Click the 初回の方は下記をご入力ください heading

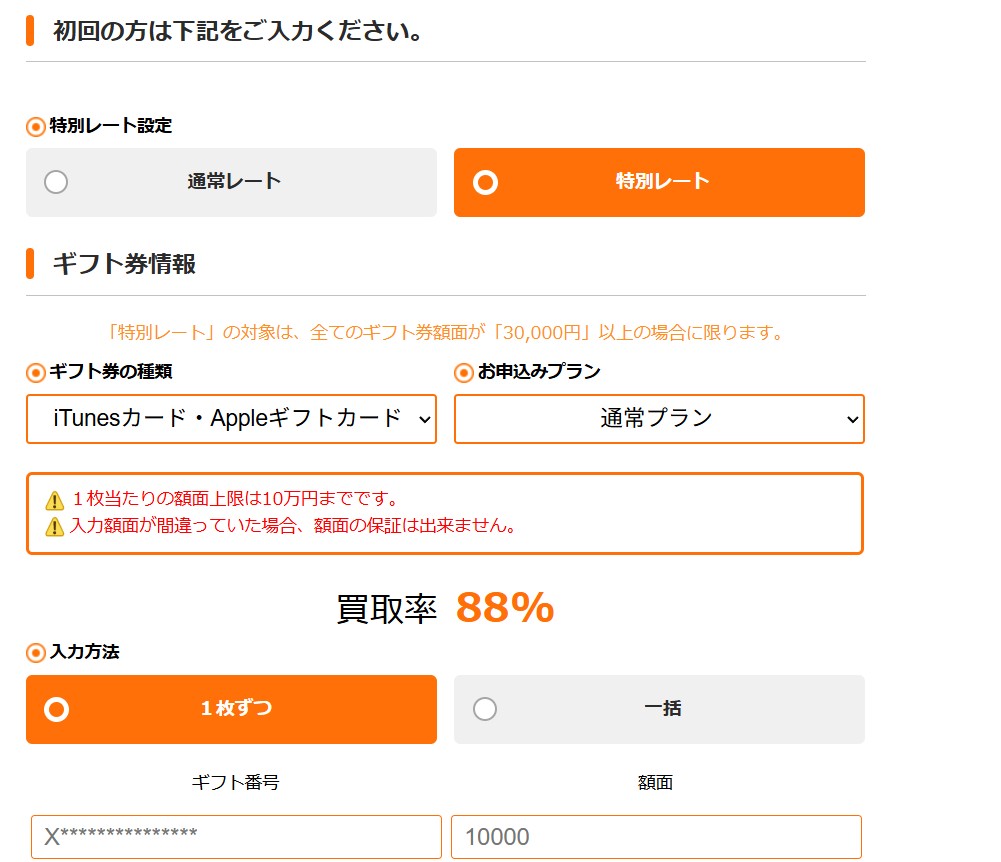coord(237,31)
